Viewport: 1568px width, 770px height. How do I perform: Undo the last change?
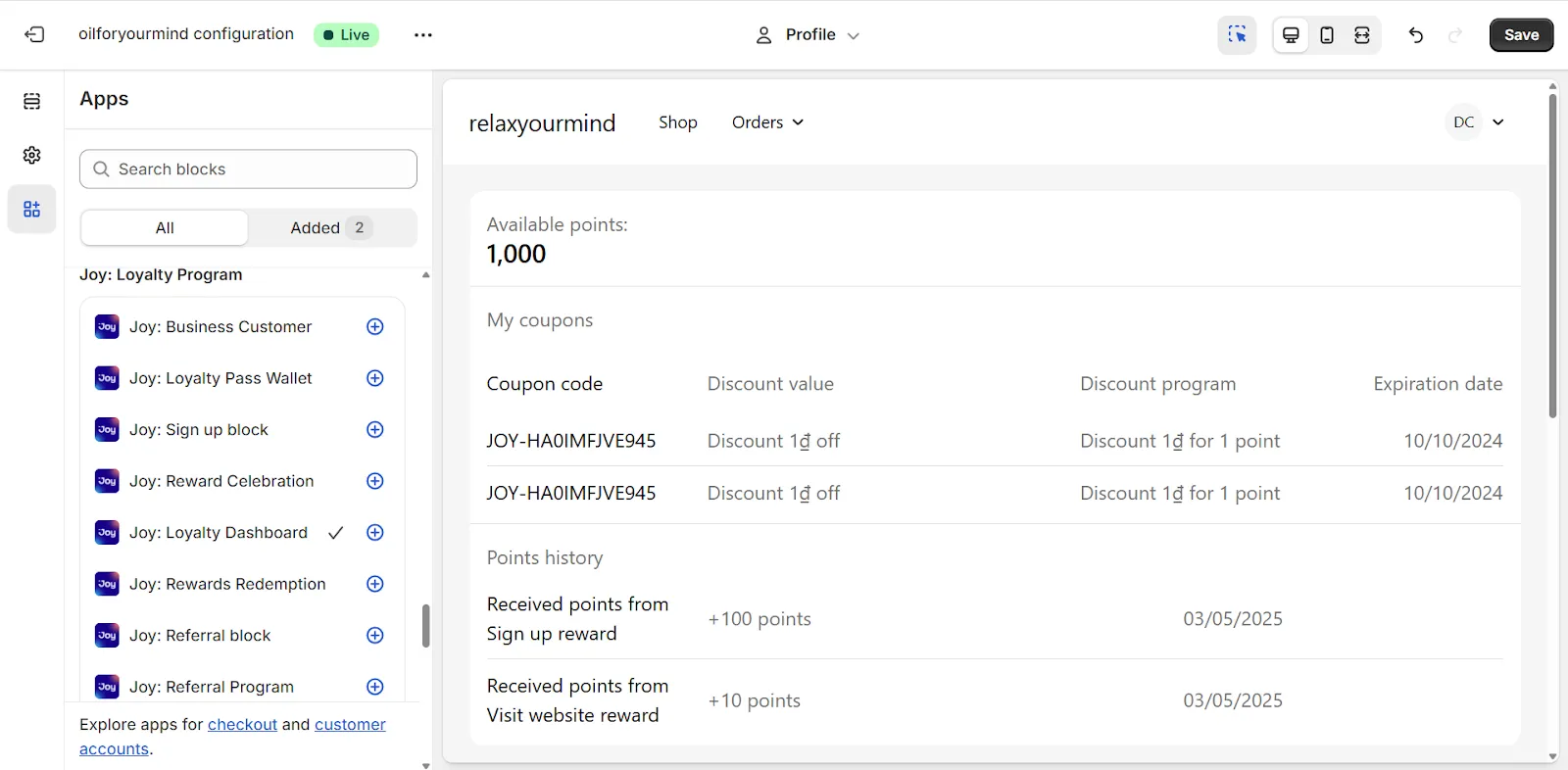pos(1416,35)
